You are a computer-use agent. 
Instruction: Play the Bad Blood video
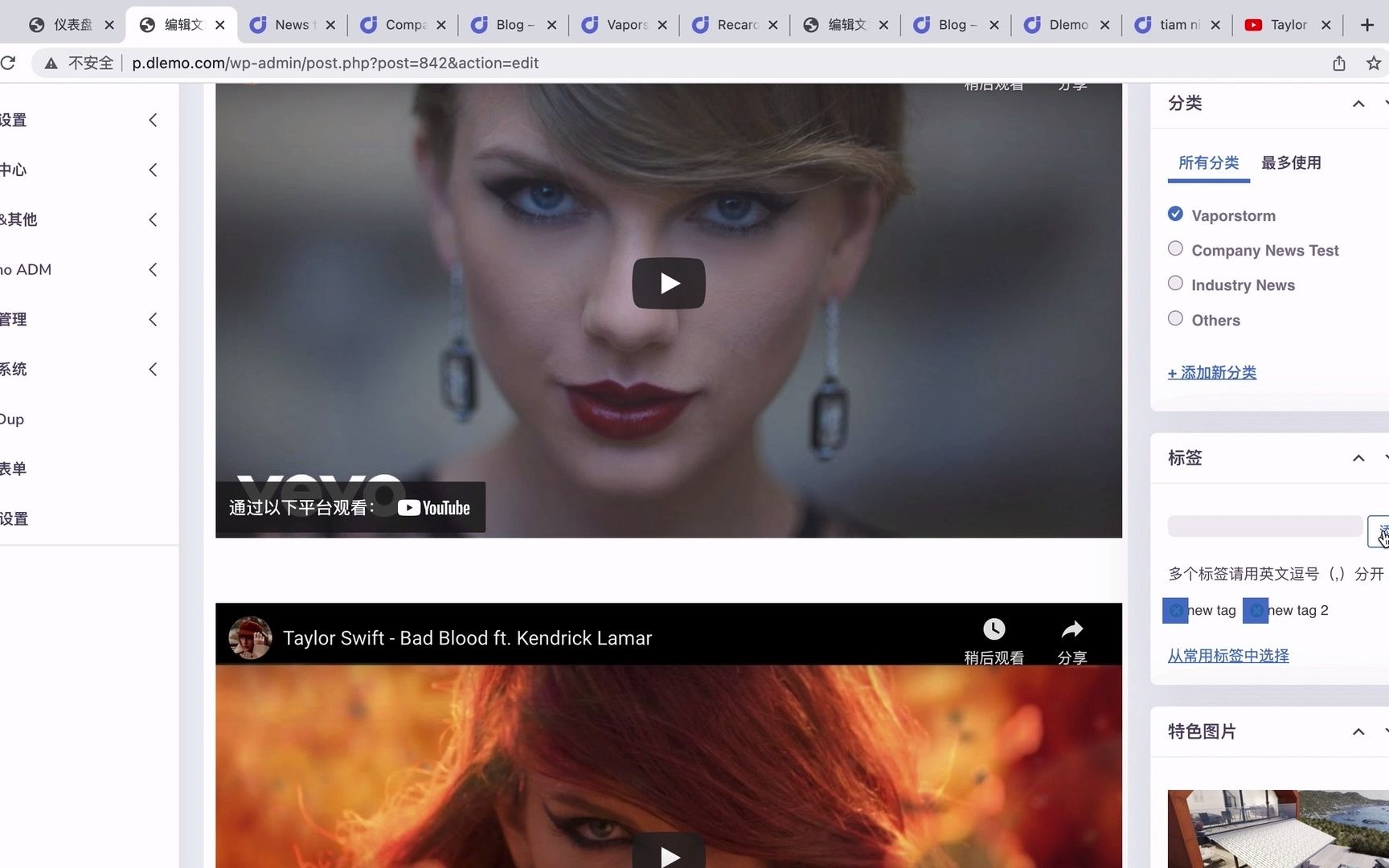669,852
